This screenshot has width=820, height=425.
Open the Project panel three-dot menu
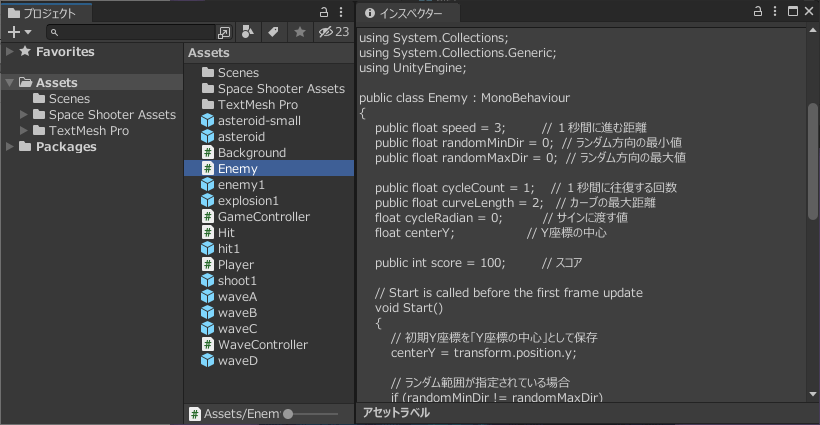(341, 12)
